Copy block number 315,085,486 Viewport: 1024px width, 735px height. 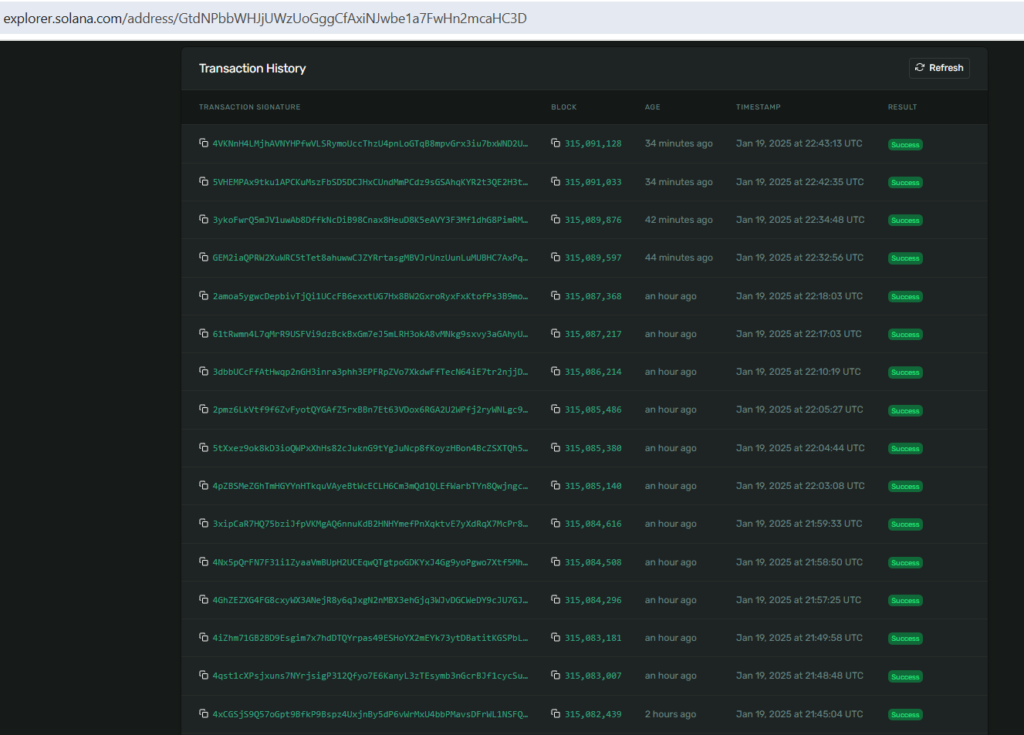(x=555, y=410)
